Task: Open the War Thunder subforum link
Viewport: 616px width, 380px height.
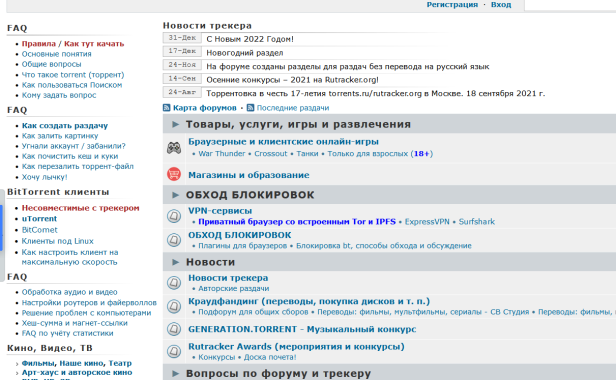Action: coord(222,154)
